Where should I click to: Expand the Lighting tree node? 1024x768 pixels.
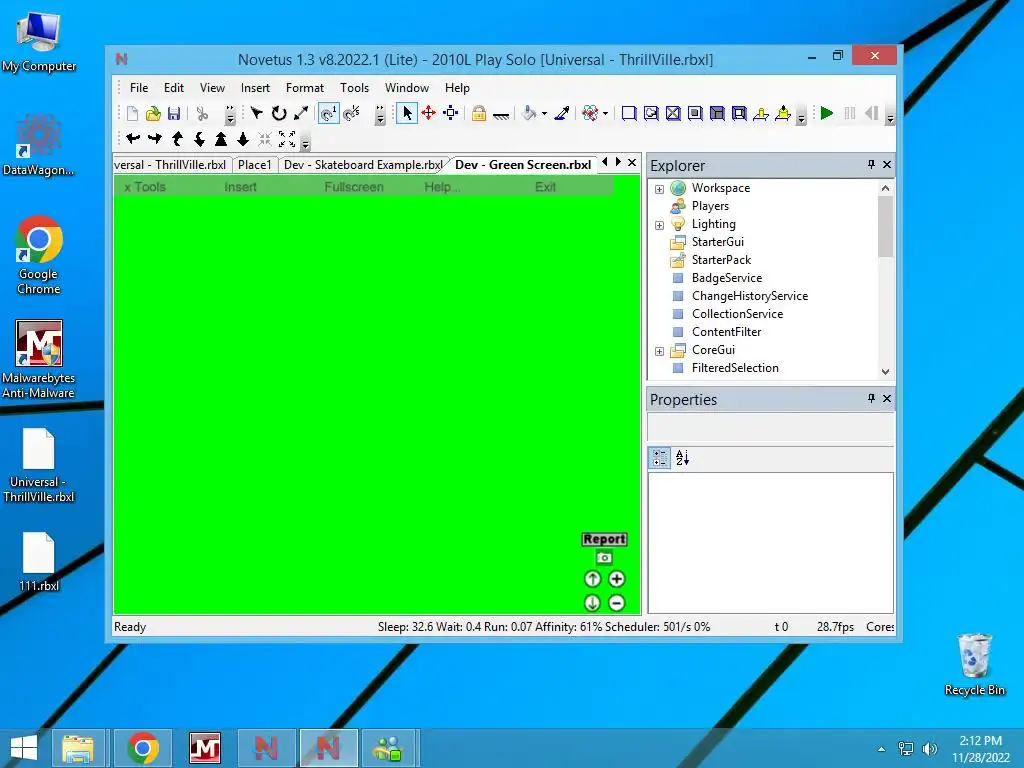(x=660, y=225)
